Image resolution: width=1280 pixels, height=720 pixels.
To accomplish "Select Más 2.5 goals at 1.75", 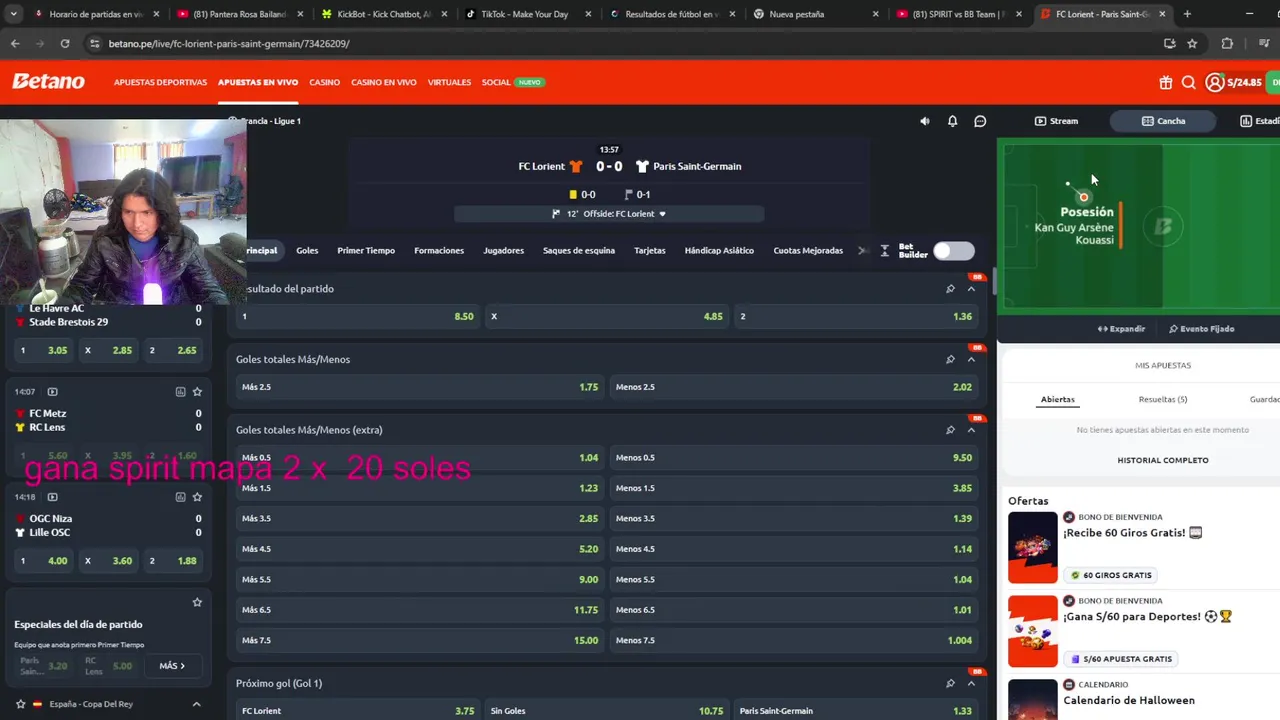I will coord(420,387).
